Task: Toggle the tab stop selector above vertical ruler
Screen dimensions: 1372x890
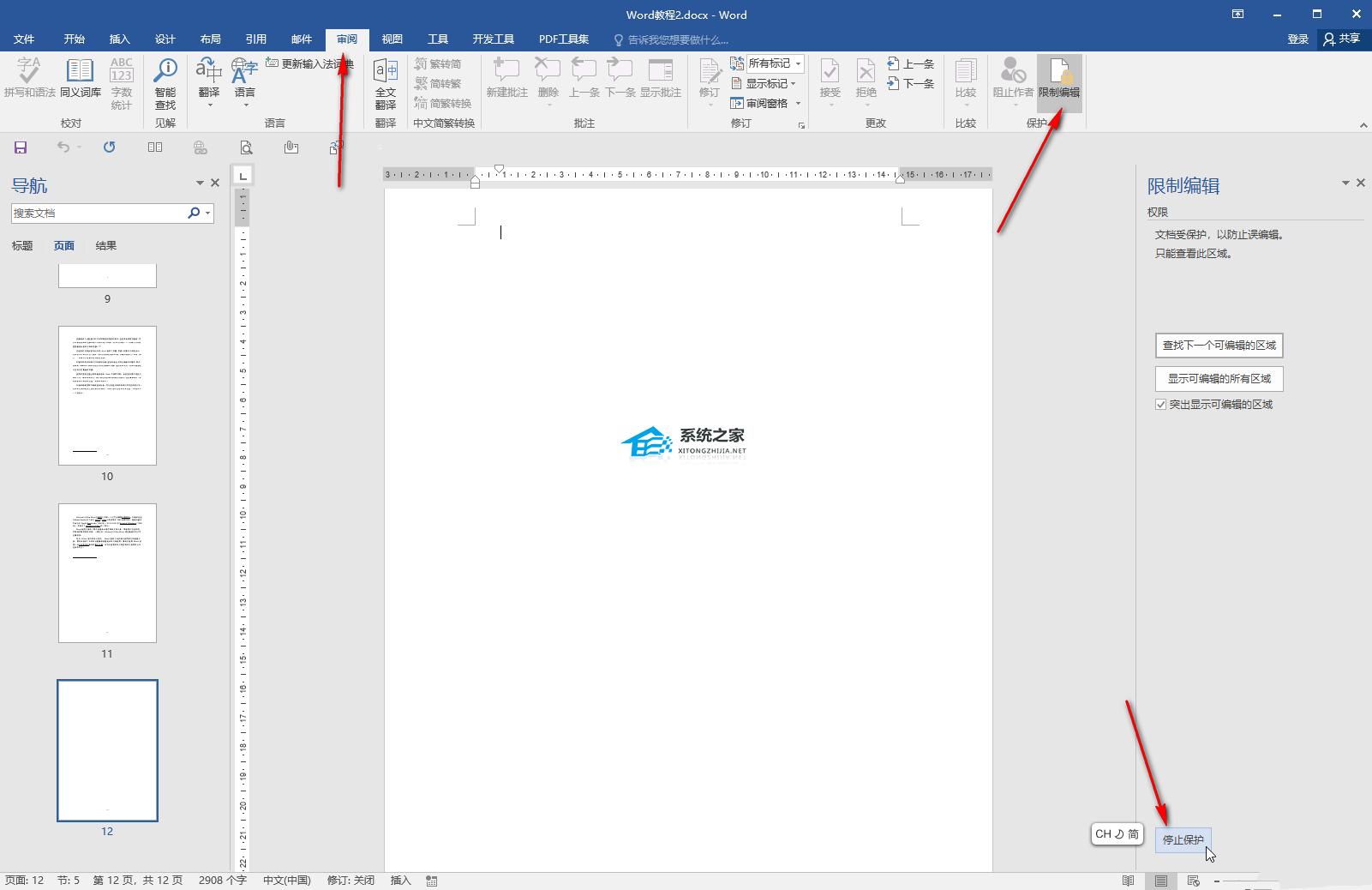Action: pyautogui.click(x=243, y=176)
